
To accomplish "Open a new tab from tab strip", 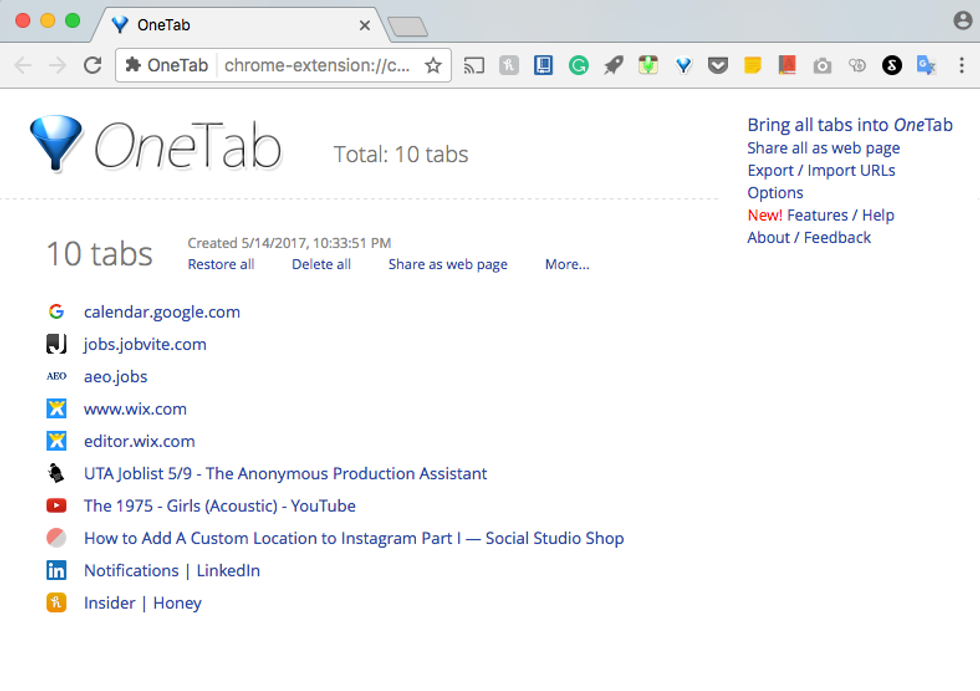I will [x=407, y=27].
